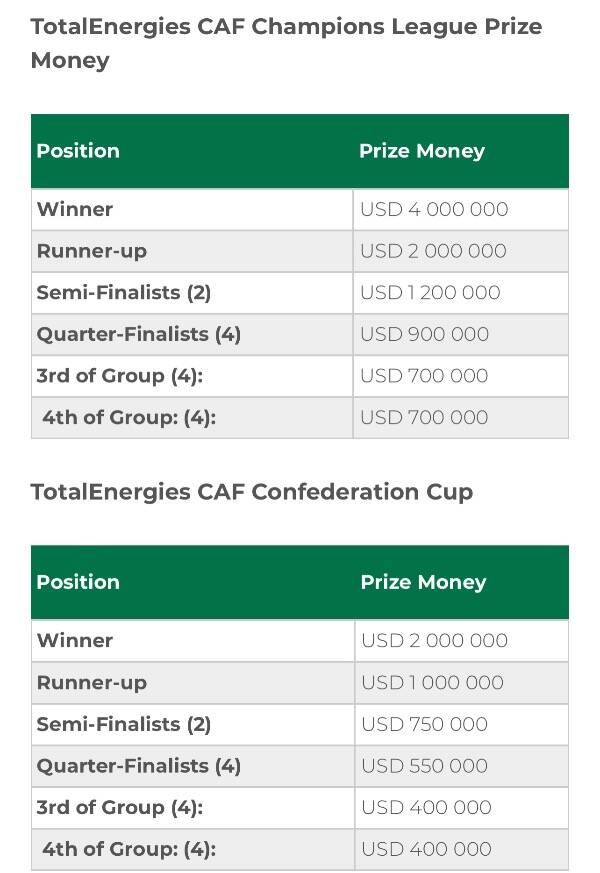Click the Champions League Runner-up row label

(92, 251)
